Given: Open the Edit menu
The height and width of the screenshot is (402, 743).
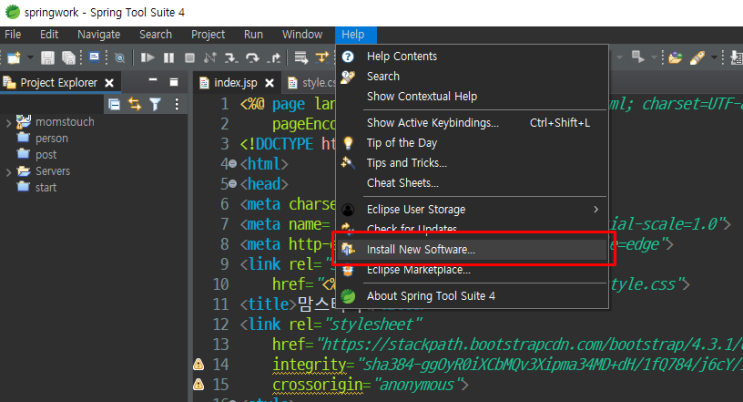Looking at the screenshot, I should coord(49,35).
